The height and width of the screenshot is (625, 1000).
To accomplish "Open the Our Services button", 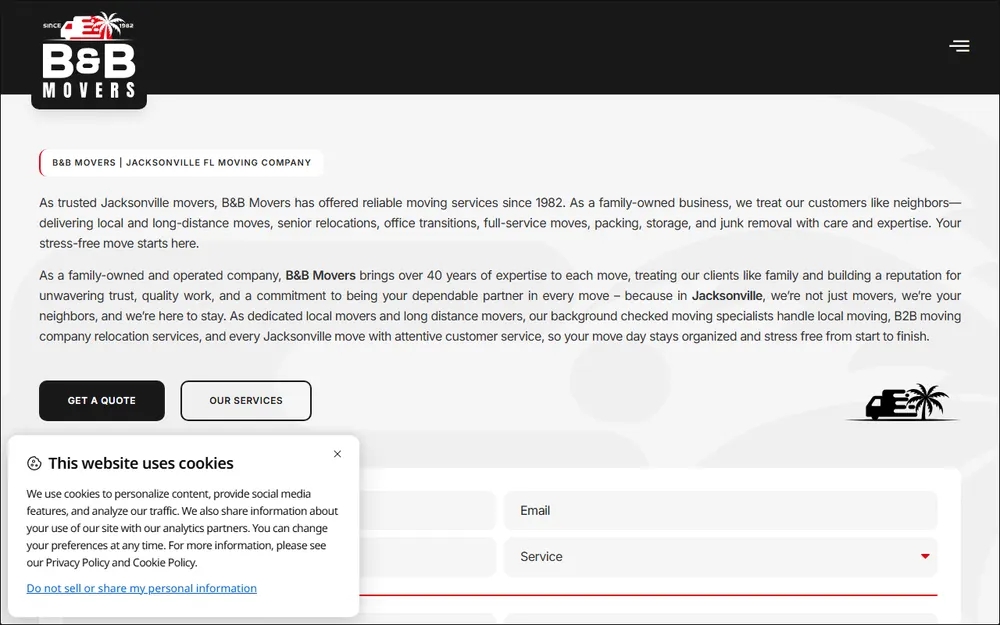I will pyautogui.click(x=246, y=401).
